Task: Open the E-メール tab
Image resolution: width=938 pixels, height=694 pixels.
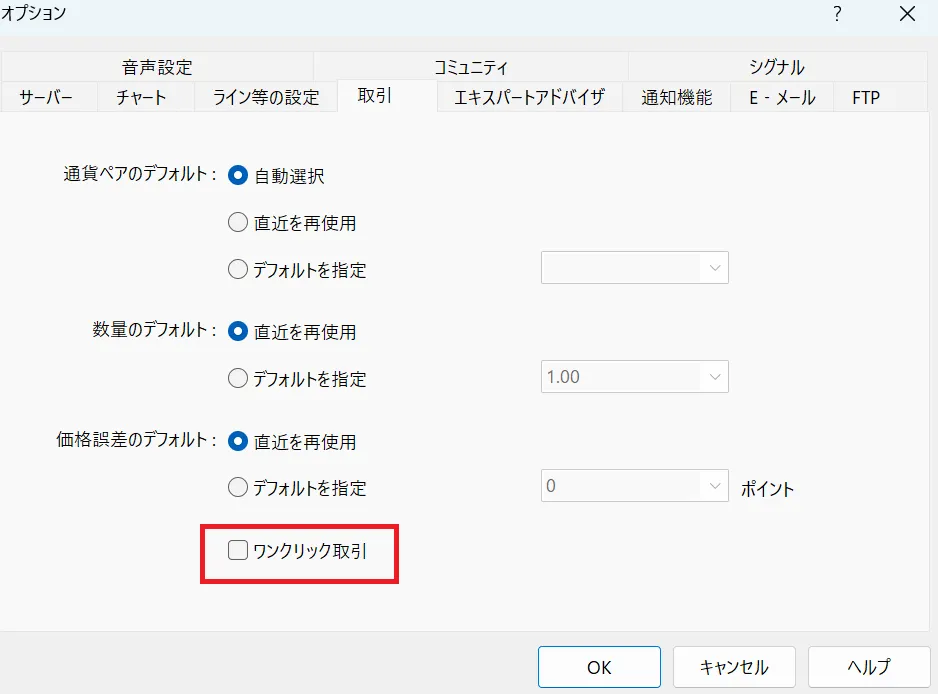Action: 782,97
